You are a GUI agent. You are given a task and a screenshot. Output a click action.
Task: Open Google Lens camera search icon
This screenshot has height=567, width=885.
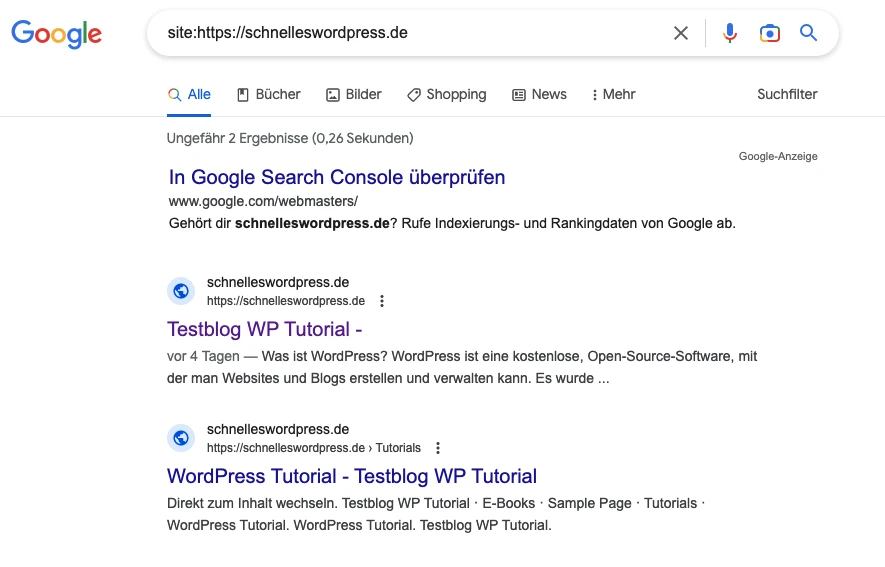click(769, 33)
